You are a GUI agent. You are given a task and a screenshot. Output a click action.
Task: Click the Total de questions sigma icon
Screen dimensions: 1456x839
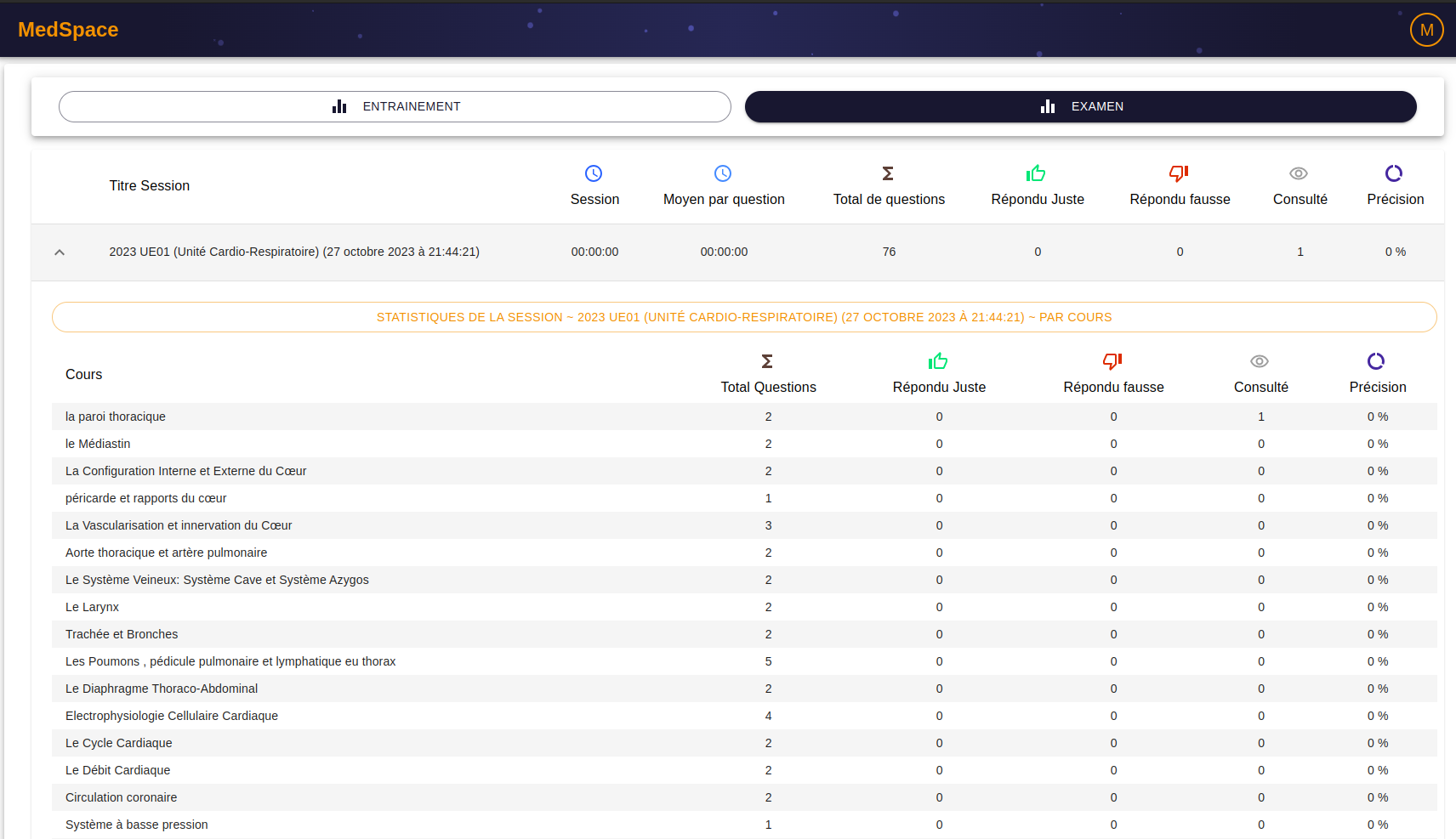coord(888,173)
